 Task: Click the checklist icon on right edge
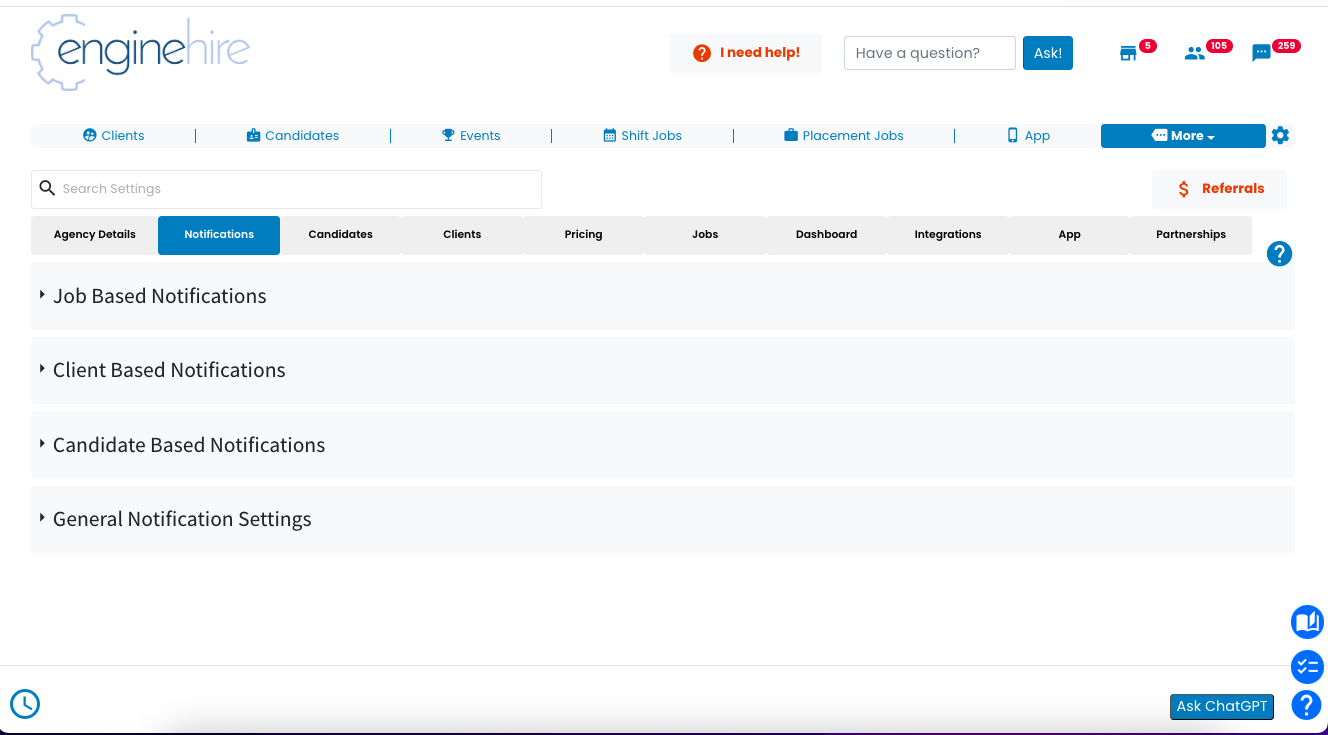[1307, 667]
